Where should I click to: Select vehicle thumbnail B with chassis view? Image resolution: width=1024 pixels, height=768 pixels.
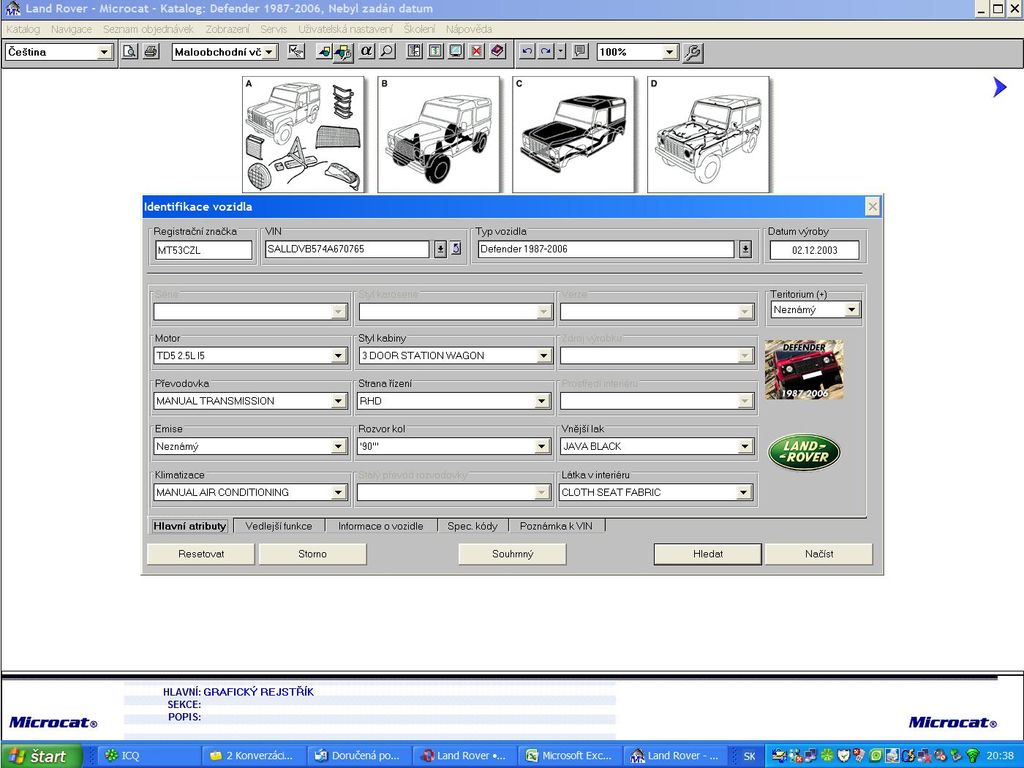(438, 135)
